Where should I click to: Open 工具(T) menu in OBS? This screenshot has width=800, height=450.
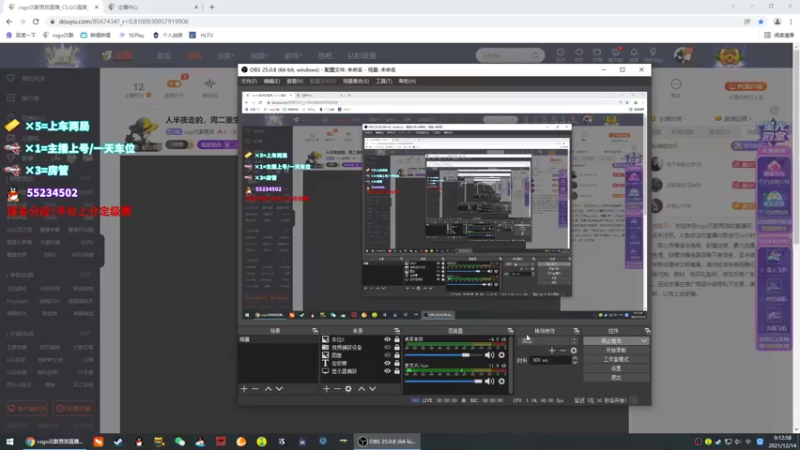pyautogui.click(x=384, y=81)
